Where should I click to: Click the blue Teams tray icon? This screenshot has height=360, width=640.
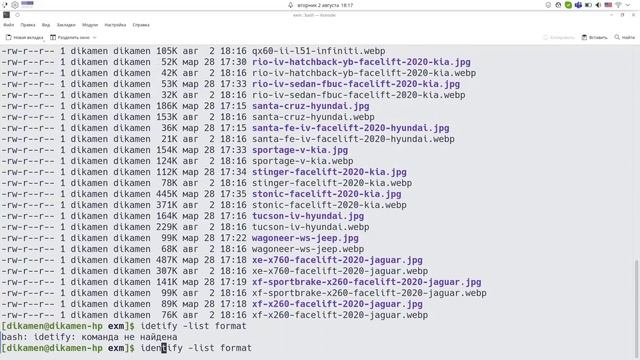coord(578,5)
